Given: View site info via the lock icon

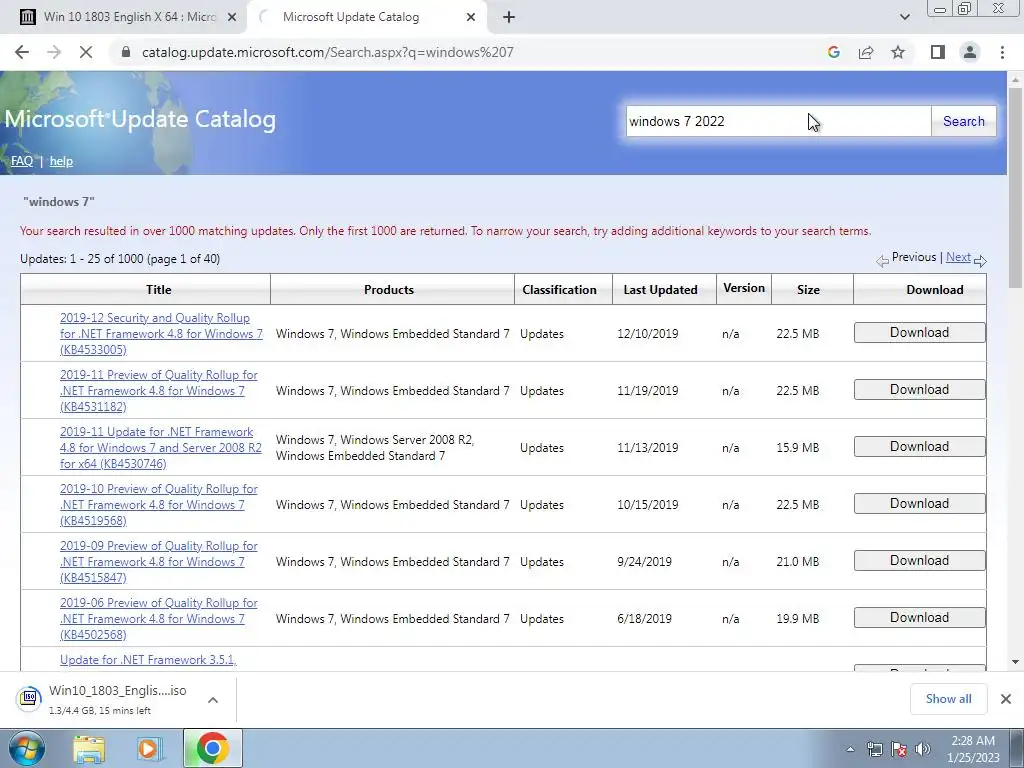Looking at the screenshot, I should point(126,52).
